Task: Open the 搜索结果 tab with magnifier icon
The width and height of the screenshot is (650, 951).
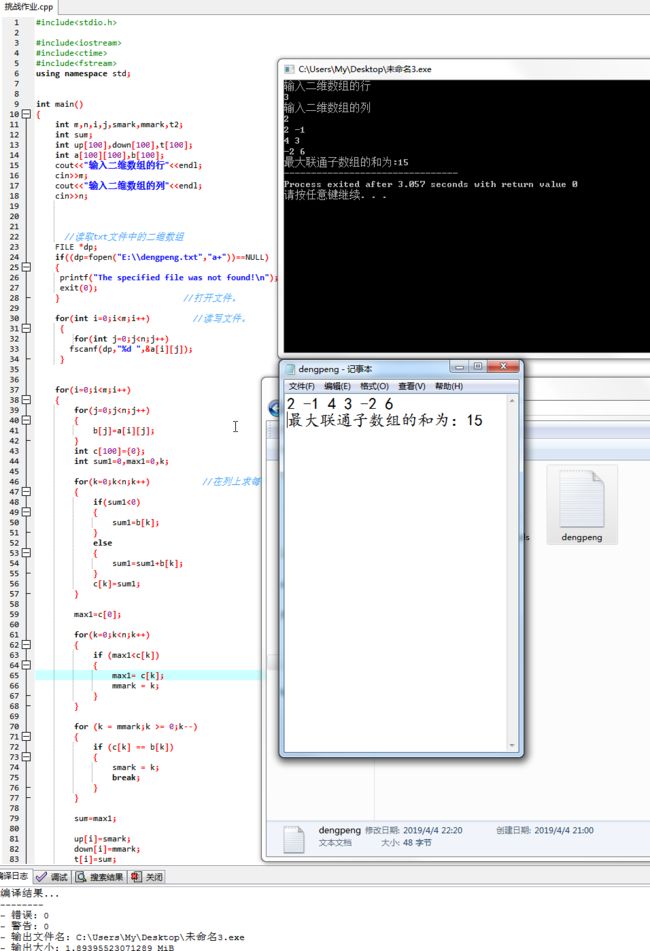Action: click(100, 877)
